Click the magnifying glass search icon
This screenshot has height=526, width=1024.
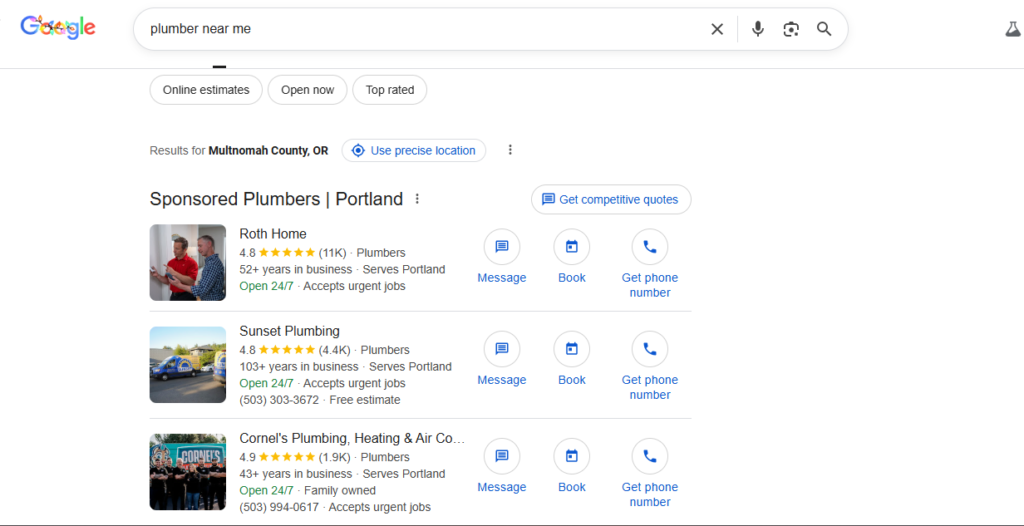tap(824, 29)
